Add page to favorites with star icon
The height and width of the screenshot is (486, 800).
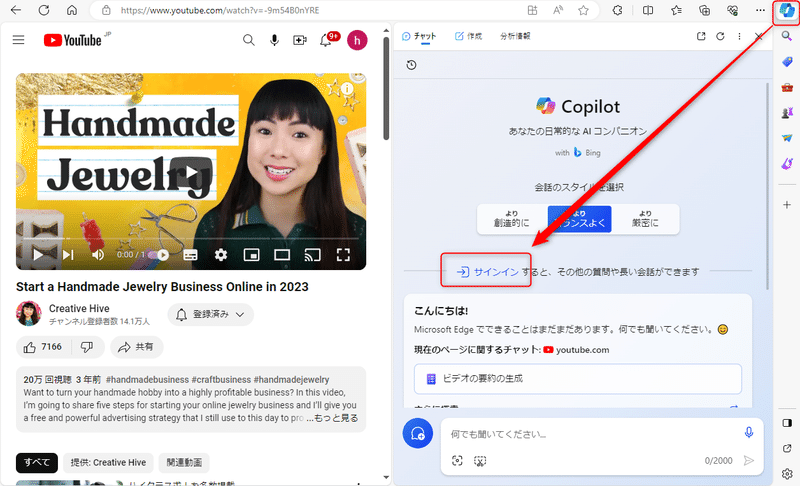pos(583,10)
